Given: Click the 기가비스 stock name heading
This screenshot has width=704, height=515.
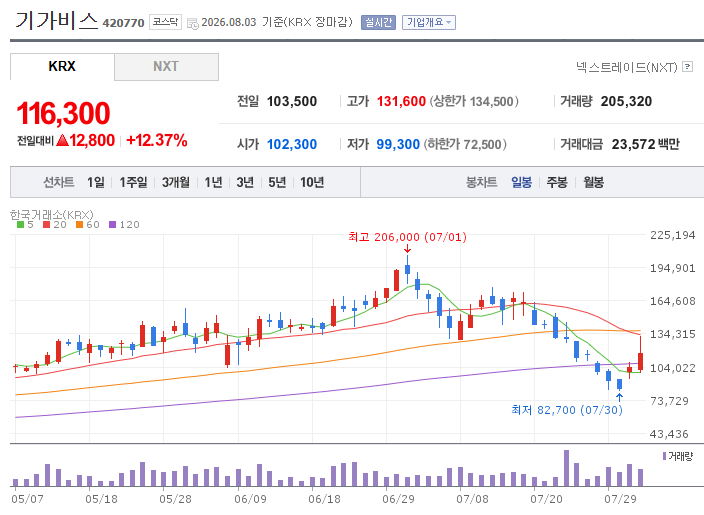Looking at the screenshot, I should coord(57,21).
